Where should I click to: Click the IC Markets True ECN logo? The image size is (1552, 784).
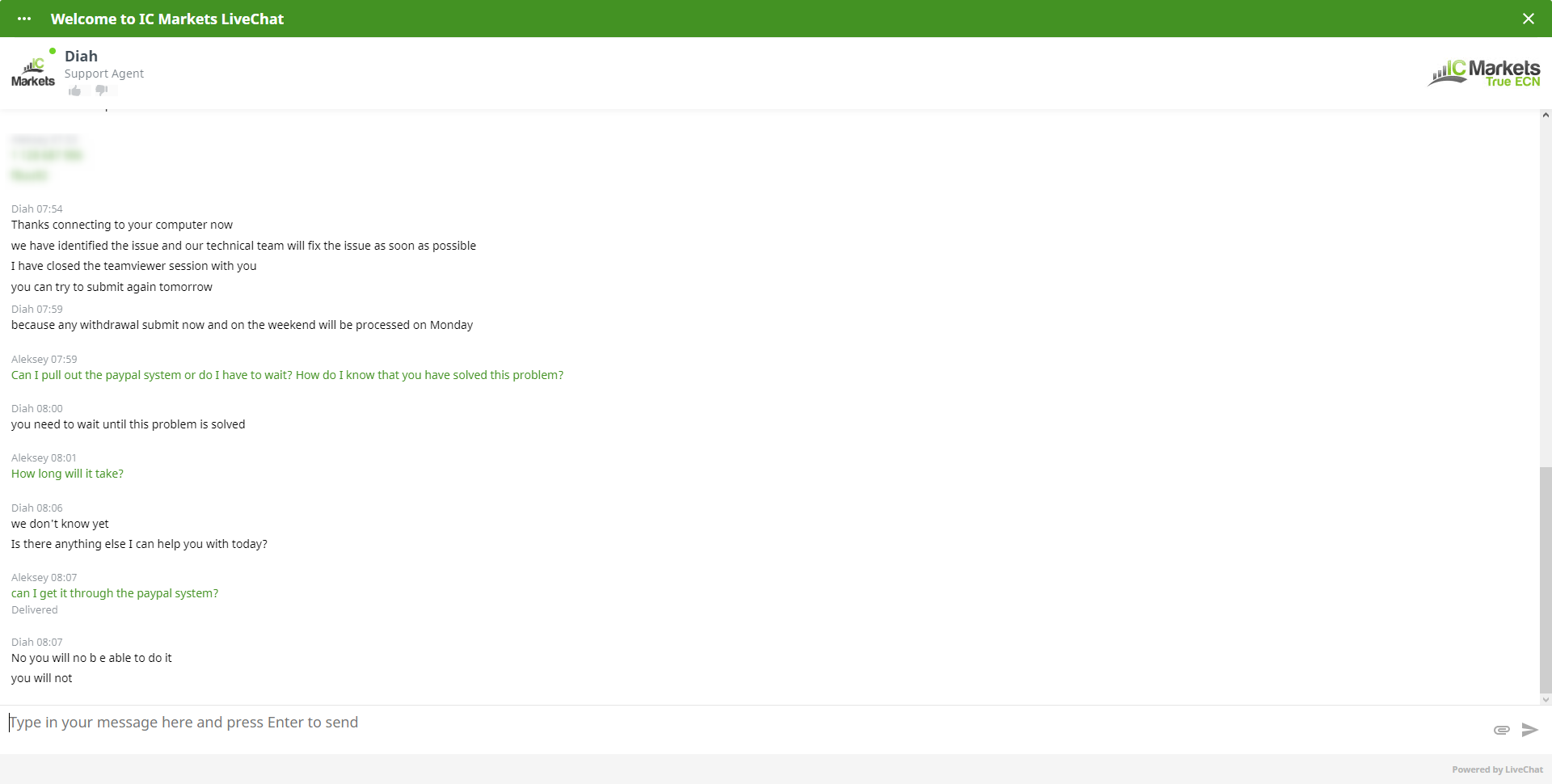tap(1484, 73)
